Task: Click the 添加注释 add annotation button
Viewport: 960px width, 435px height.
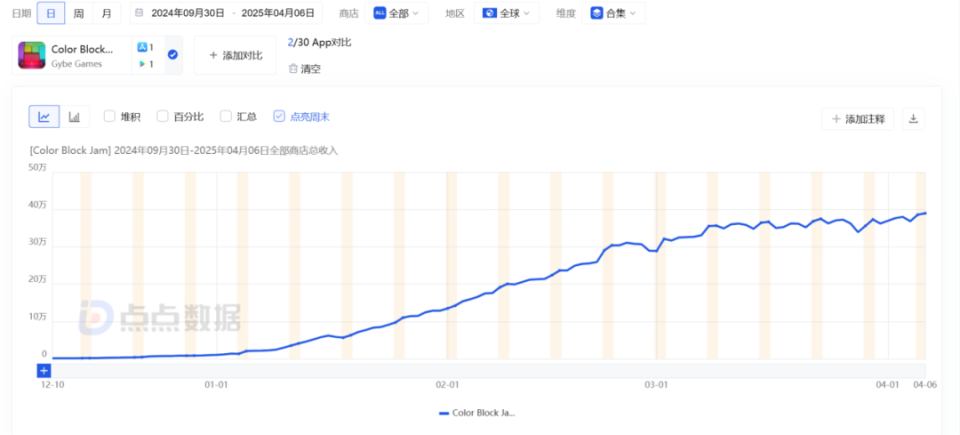Action: (x=858, y=119)
